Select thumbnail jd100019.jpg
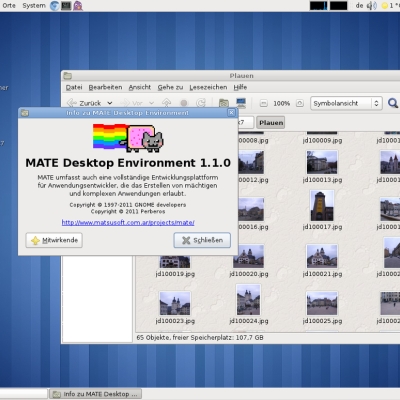Screen dimensions: 400x400 tap(175, 262)
